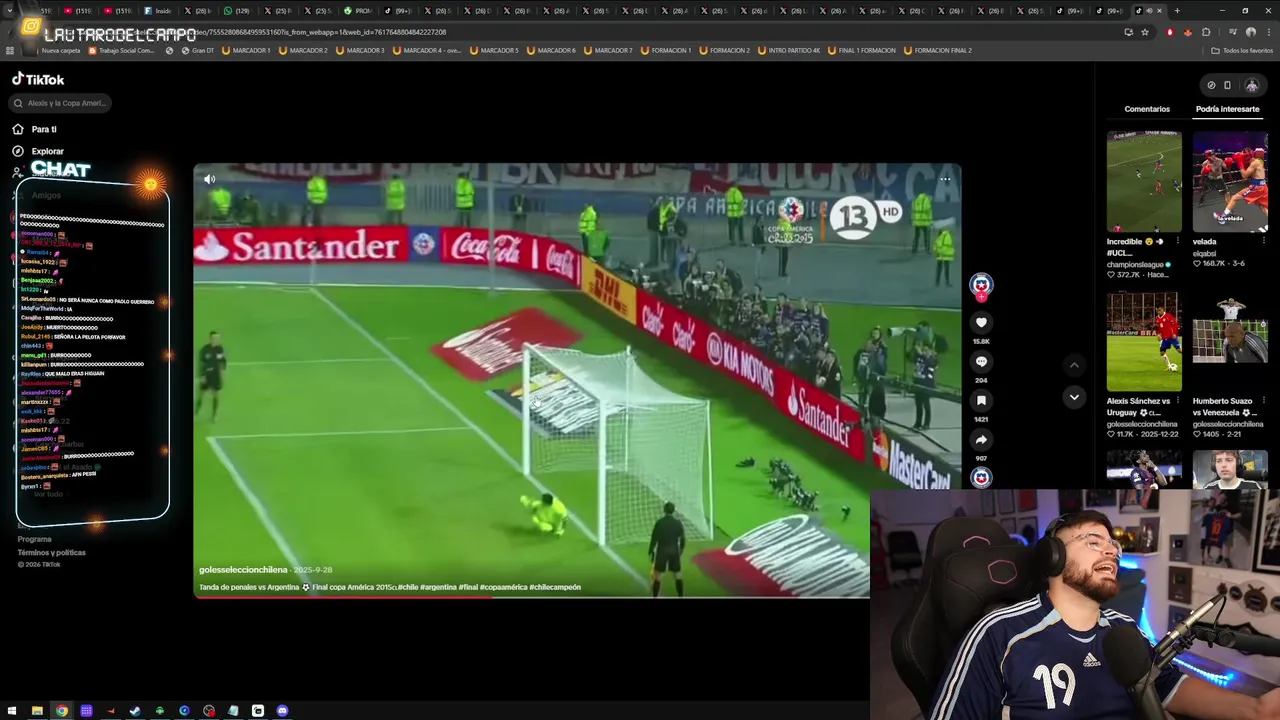Viewport: 1280px width, 720px height.
Task: Follow golesseleccionchilena via the avatar plus badge
Action: [981, 296]
